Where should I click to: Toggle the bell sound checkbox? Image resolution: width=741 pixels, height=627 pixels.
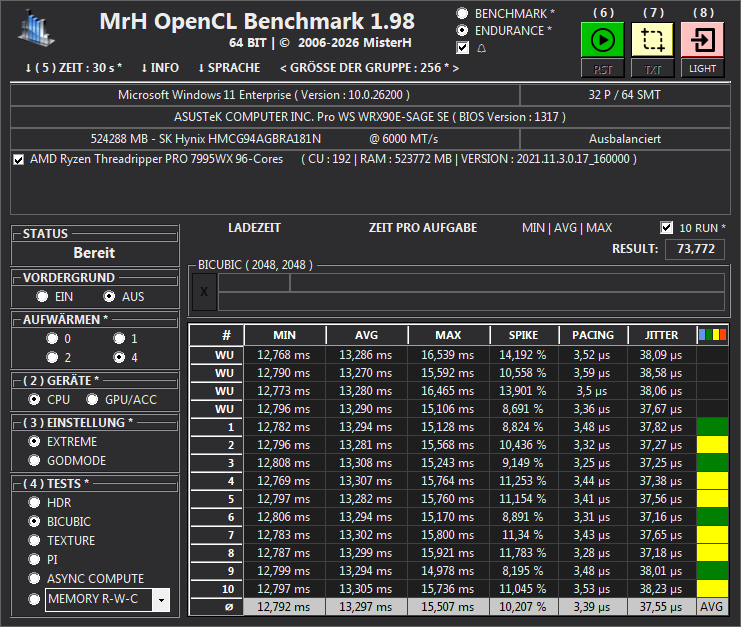click(x=463, y=48)
